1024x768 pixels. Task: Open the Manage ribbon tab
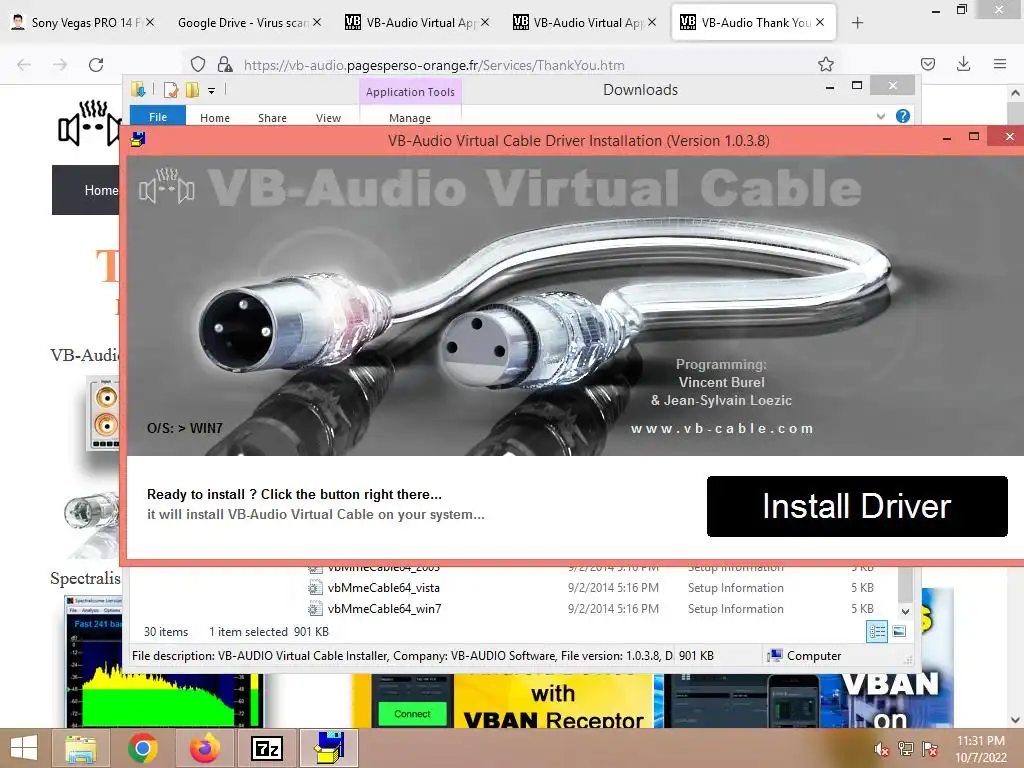pyautogui.click(x=409, y=118)
